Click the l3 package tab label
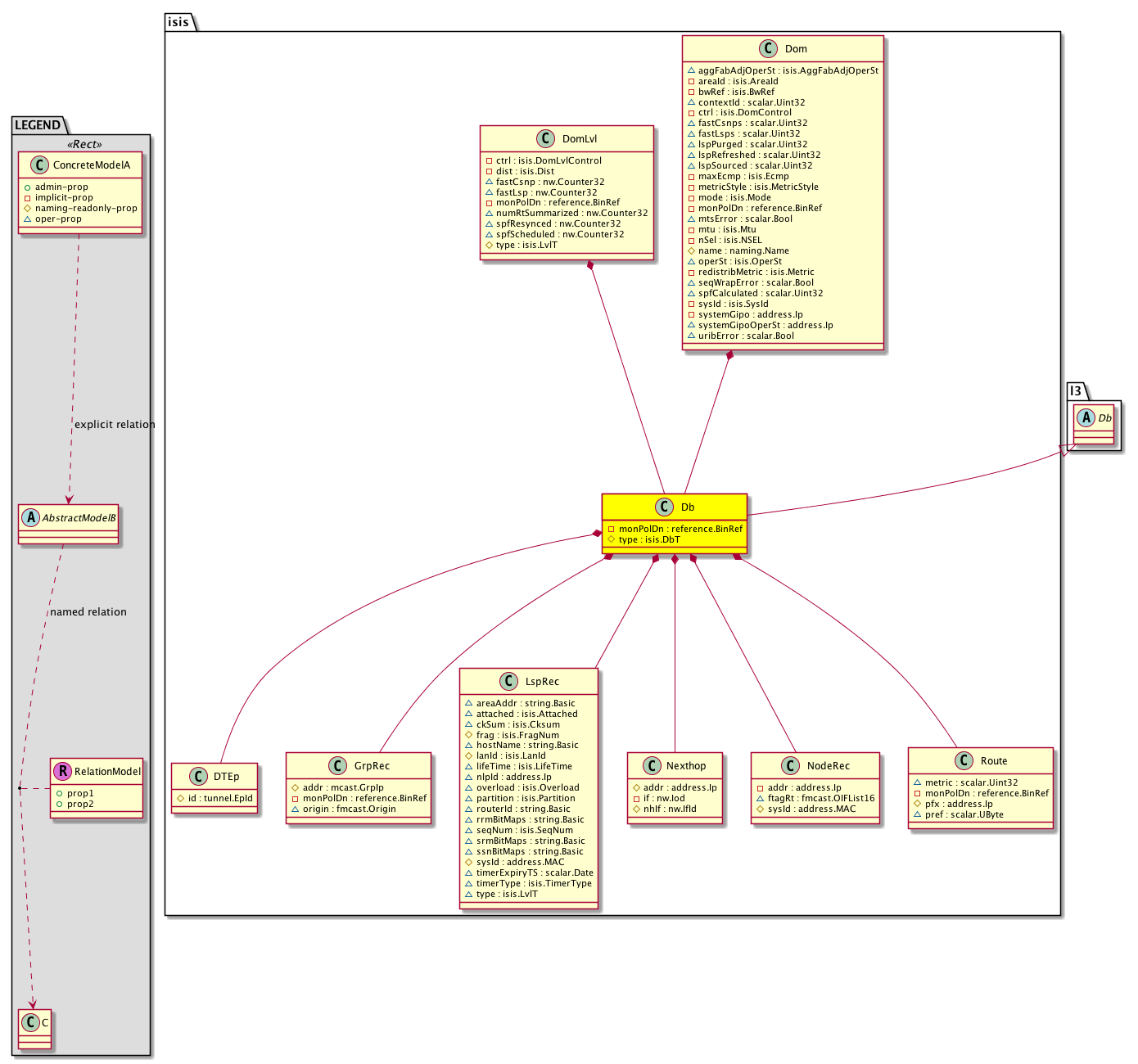This screenshot has width=1138, height=1064. (x=1077, y=391)
